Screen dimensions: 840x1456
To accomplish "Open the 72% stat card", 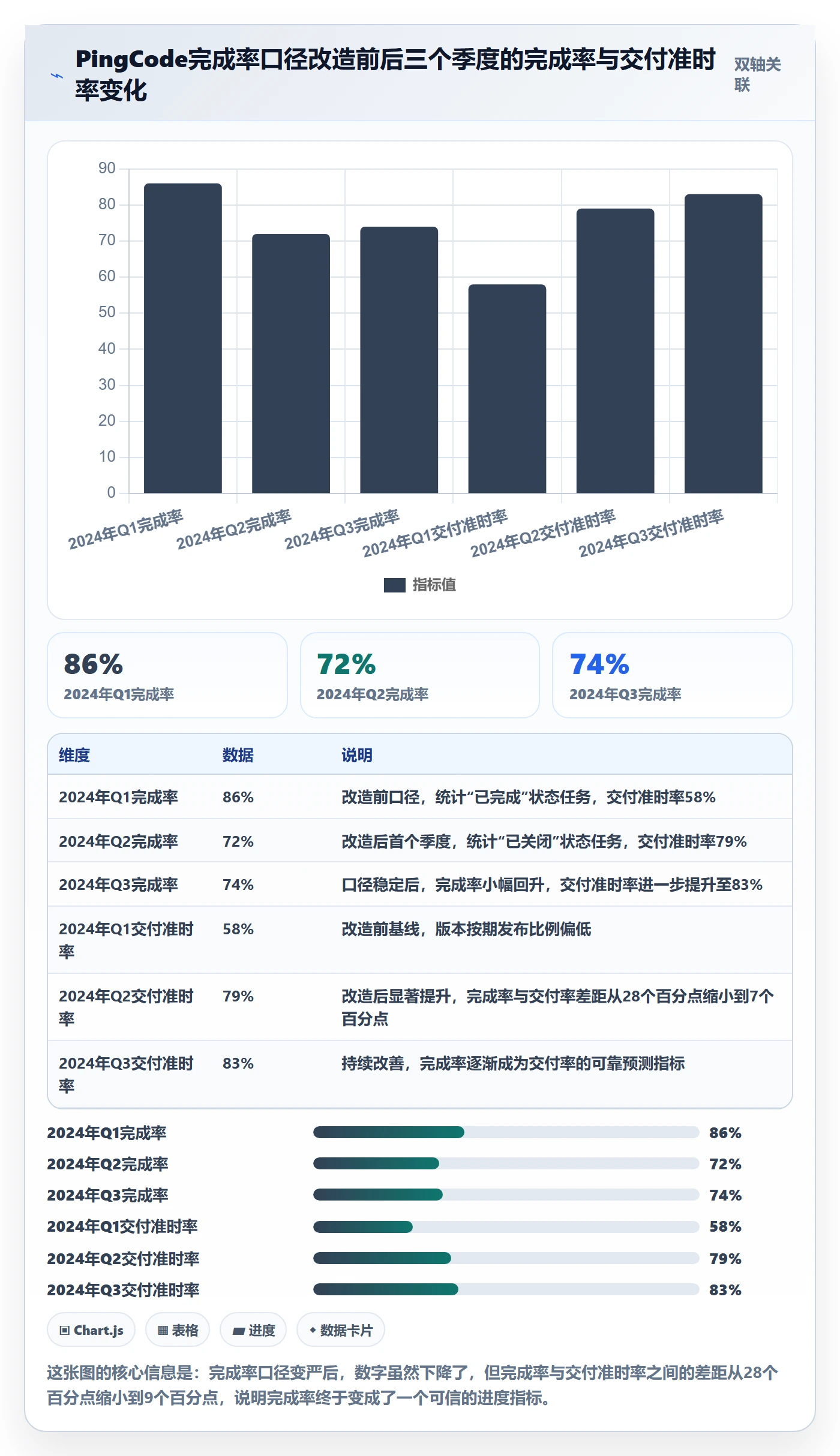I will click(420, 675).
